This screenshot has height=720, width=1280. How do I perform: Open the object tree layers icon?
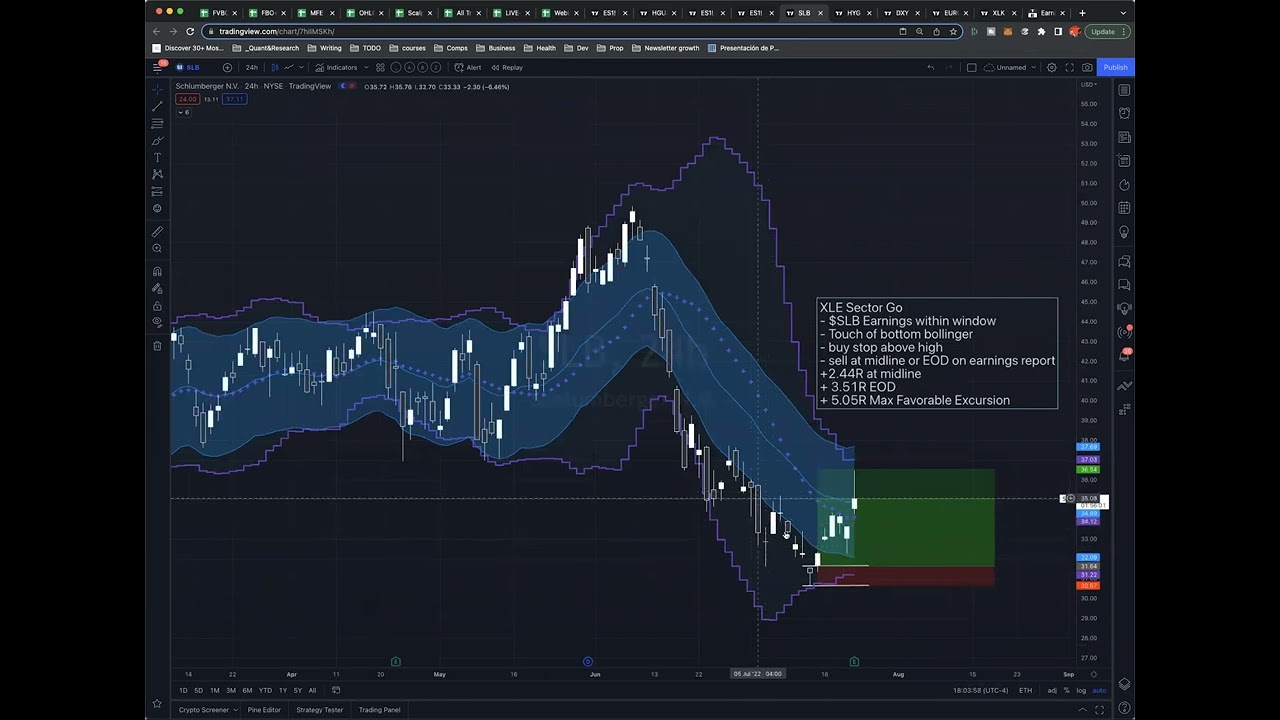click(x=1124, y=684)
